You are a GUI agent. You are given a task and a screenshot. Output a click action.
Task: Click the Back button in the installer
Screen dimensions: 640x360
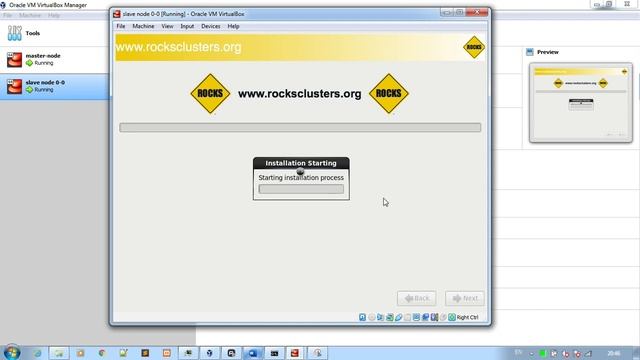[x=417, y=298]
